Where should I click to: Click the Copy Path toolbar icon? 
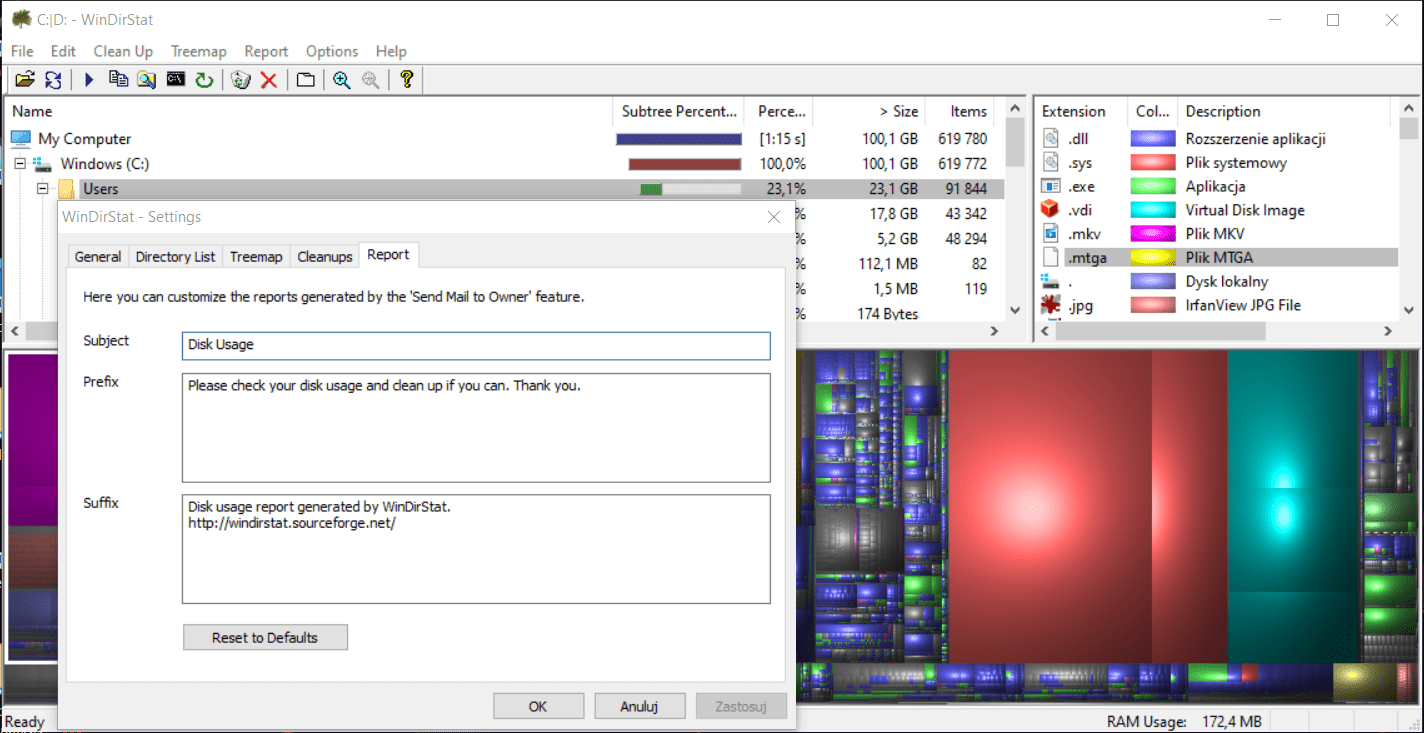pyautogui.click(x=118, y=80)
